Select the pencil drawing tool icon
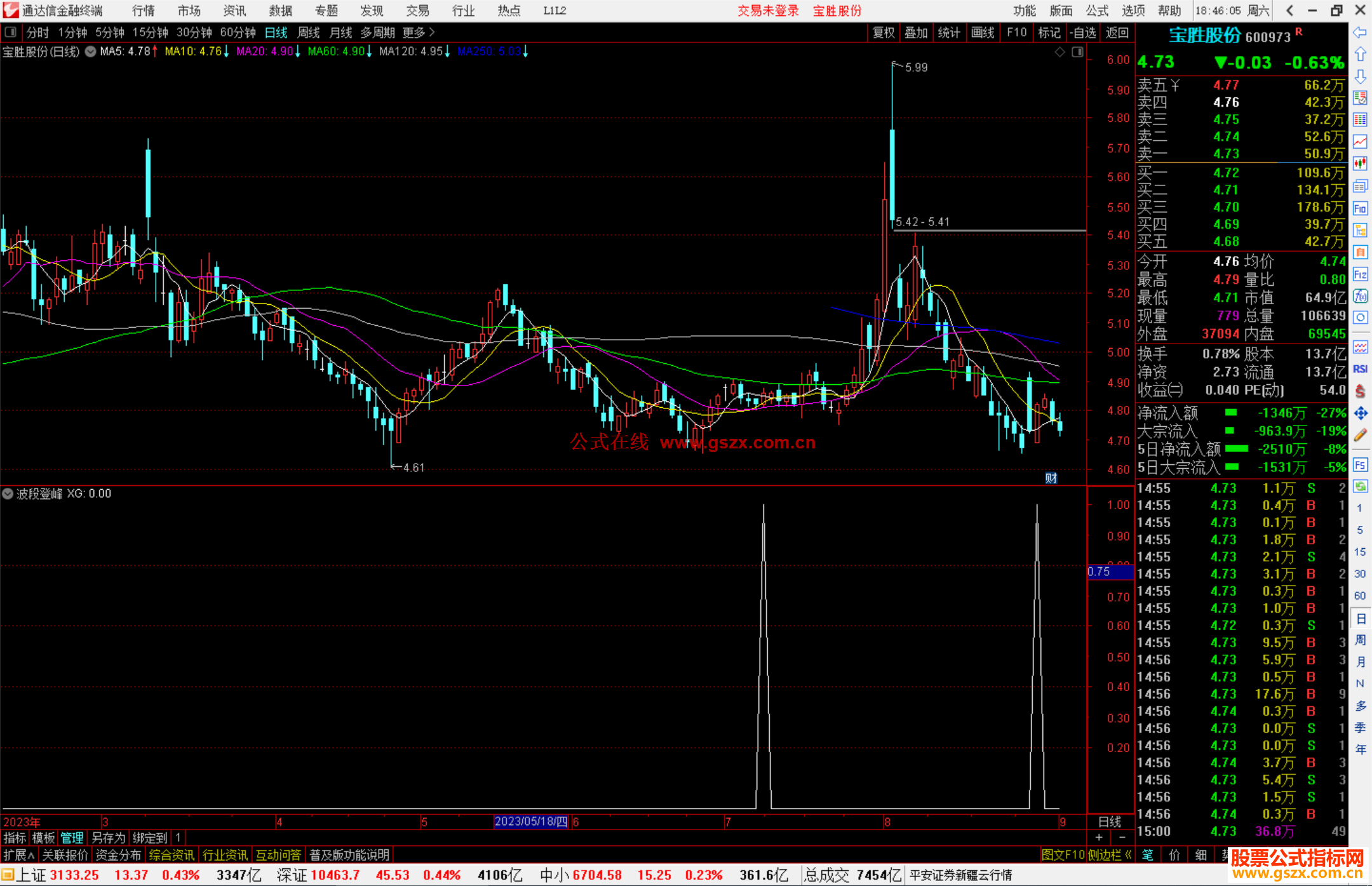 pyautogui.click(x=1360, y=435)
